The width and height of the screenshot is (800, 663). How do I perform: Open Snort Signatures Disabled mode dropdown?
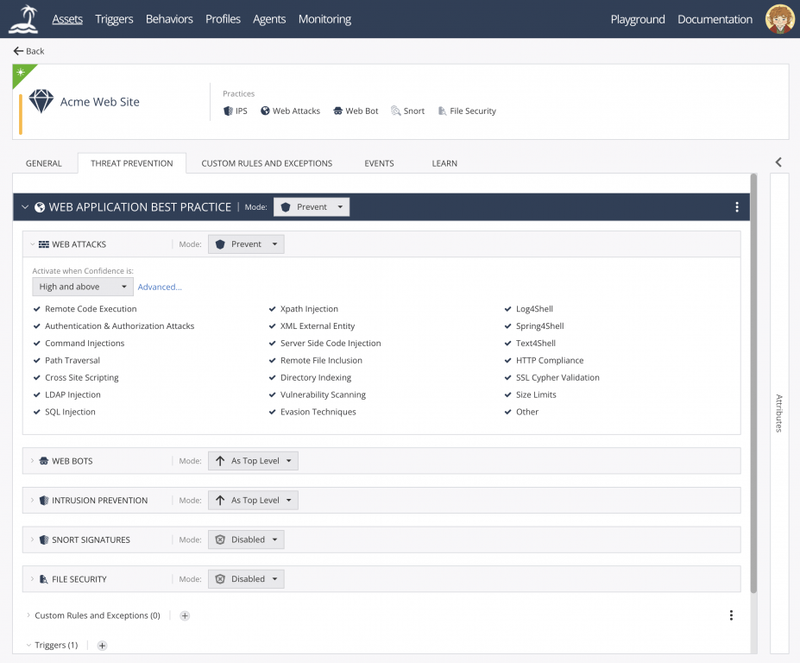pyautogui.click(x=246, y=539)
